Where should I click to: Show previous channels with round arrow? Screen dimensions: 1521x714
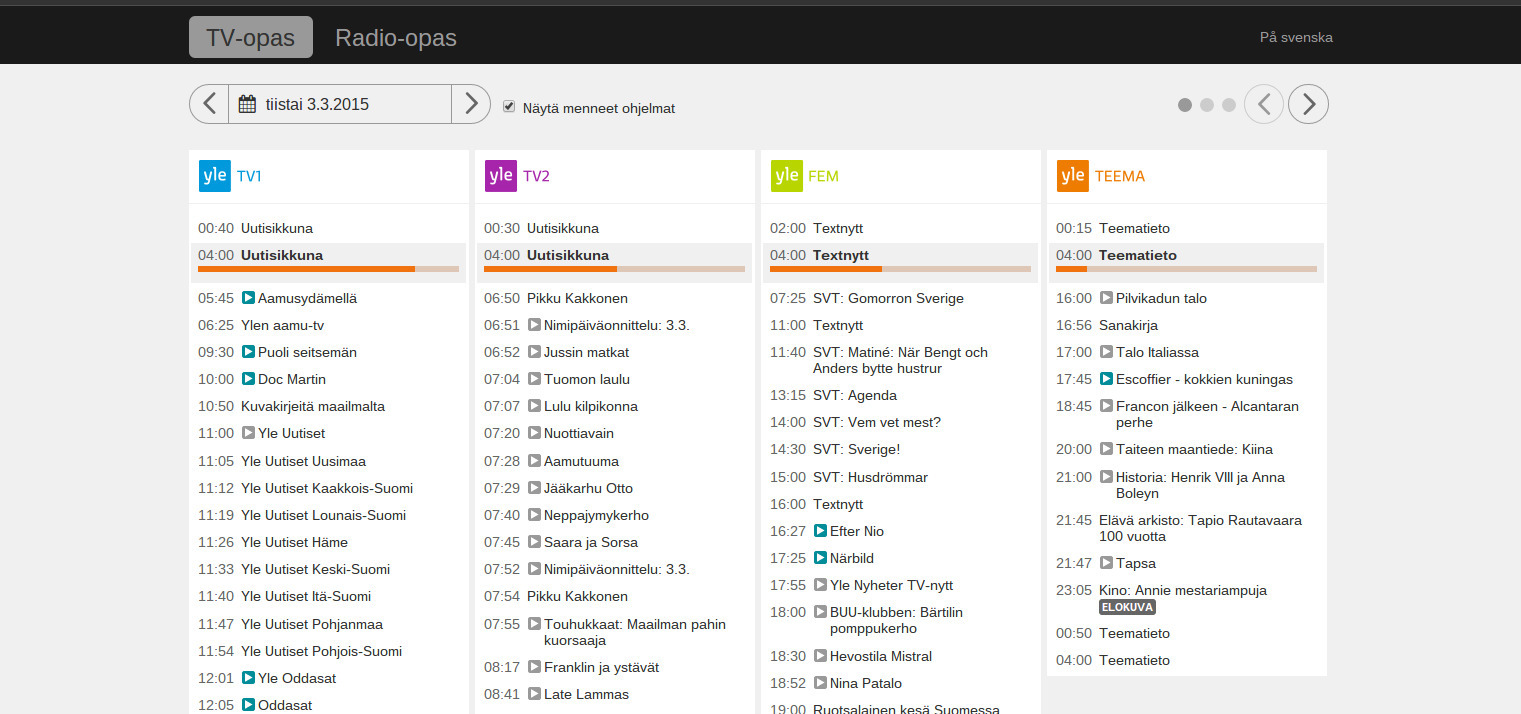pyautogui.click(x=1264, y=104)
